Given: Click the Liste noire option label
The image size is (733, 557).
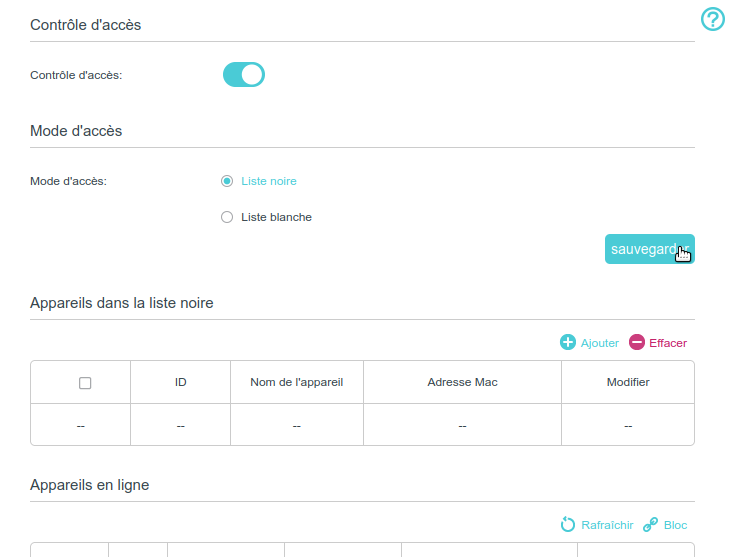Looking at the screenshot, I should (x=269, y=181).
